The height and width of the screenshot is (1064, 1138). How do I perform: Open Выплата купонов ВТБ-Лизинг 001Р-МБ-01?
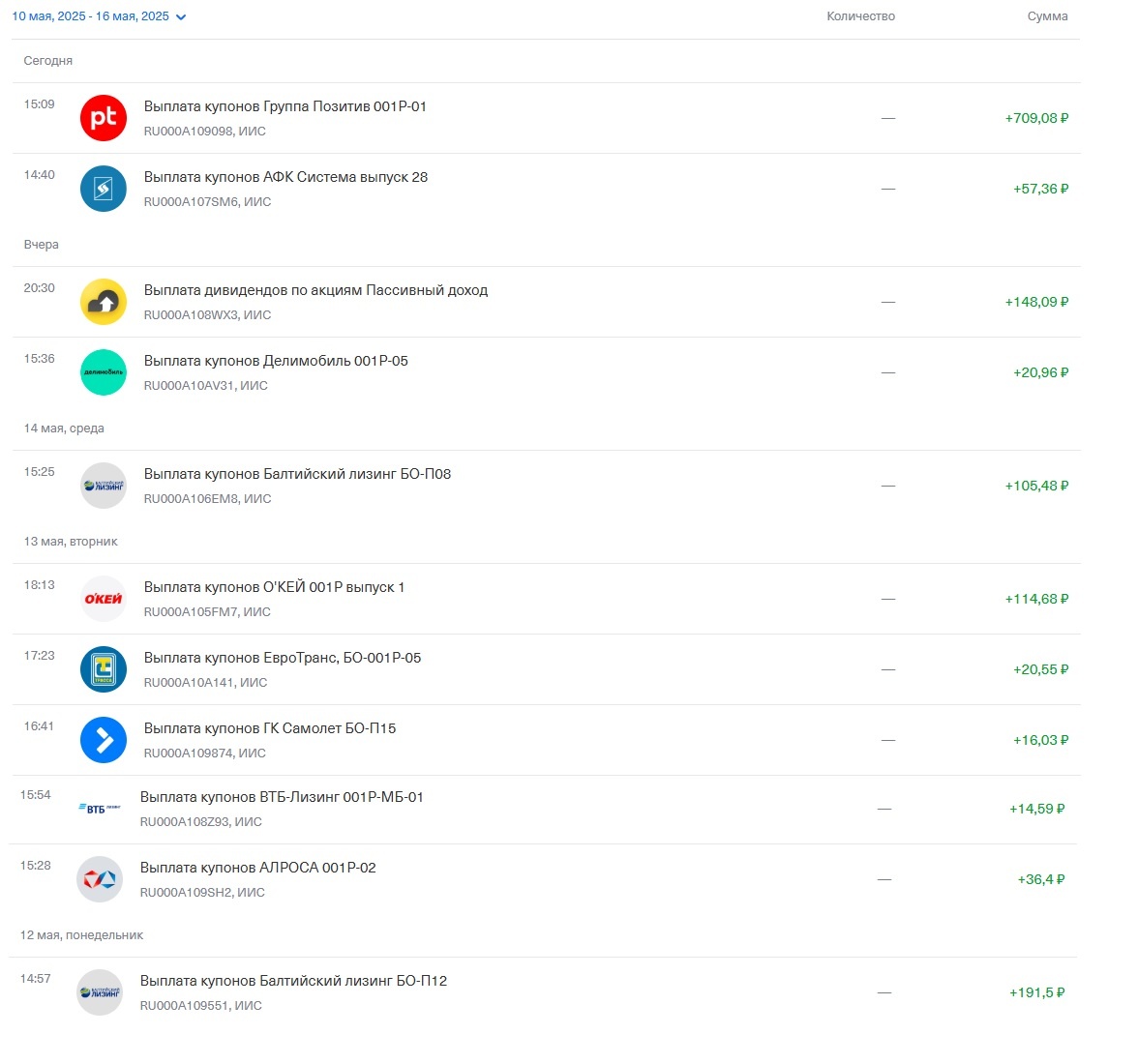click(282, 797)
